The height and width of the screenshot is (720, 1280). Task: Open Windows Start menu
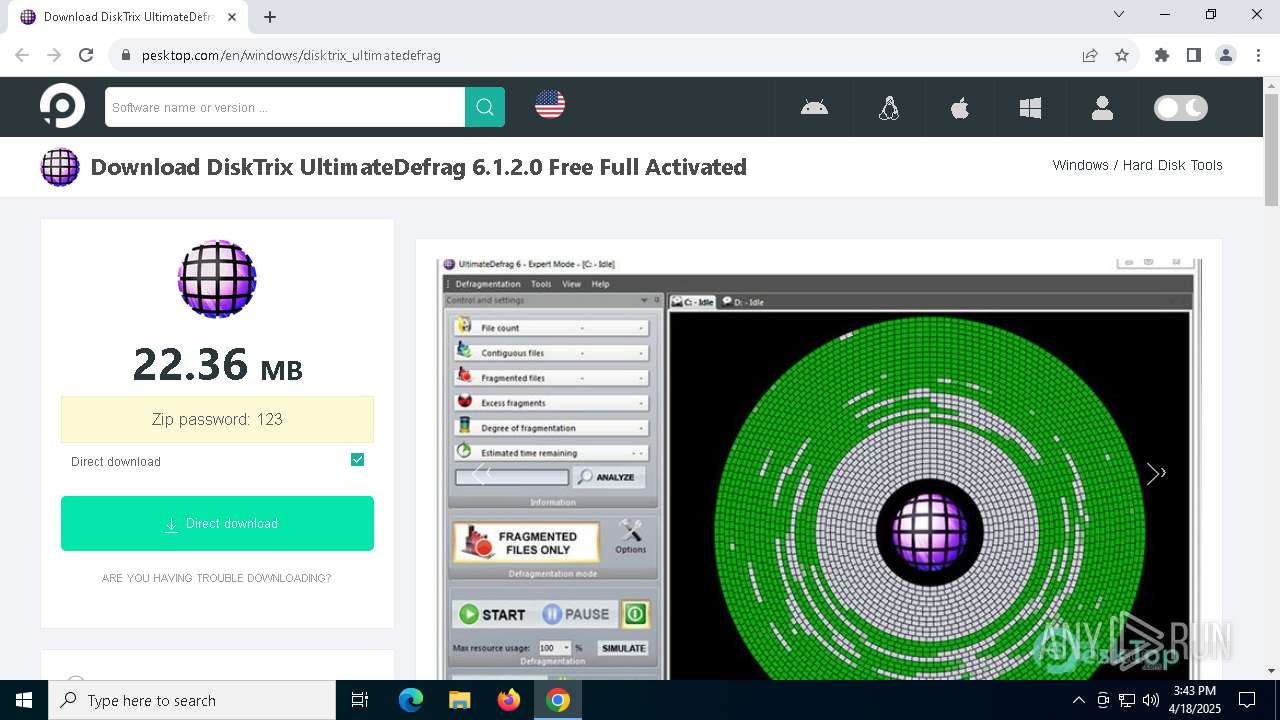(24, 700)
